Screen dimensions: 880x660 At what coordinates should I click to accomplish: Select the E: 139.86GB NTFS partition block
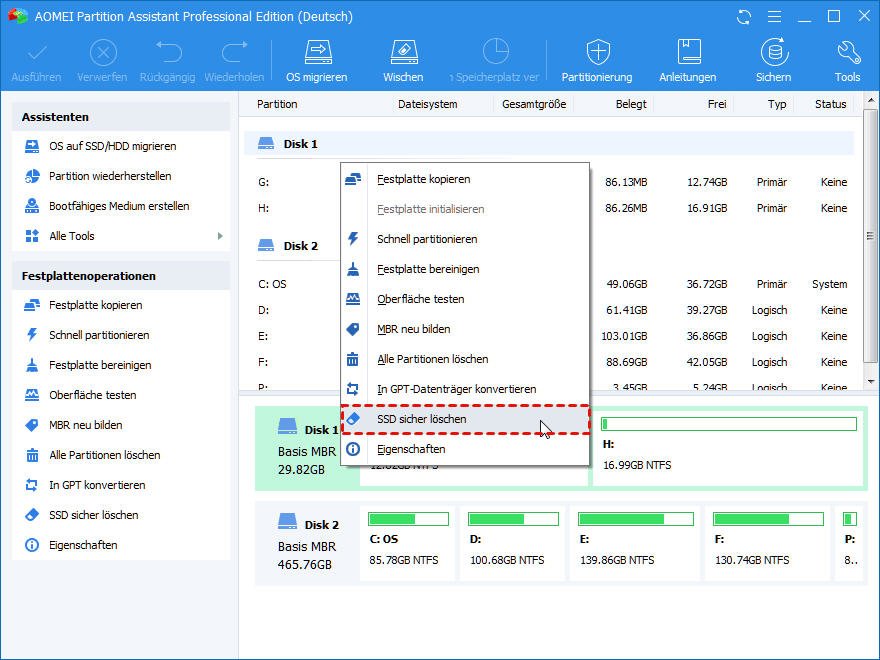click(635, 543)
